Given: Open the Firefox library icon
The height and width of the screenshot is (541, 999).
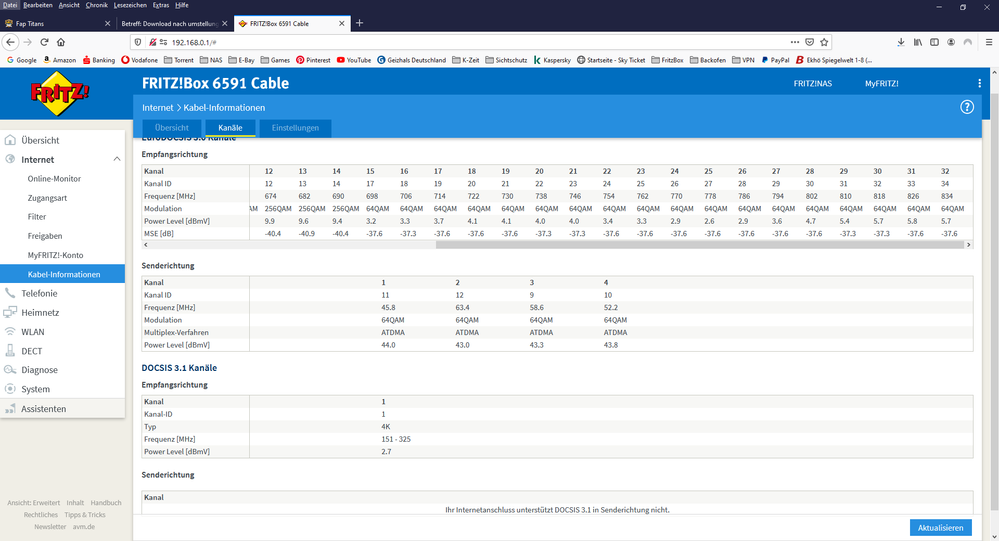Looking at the screenshot, I should [x=917, y=42].
